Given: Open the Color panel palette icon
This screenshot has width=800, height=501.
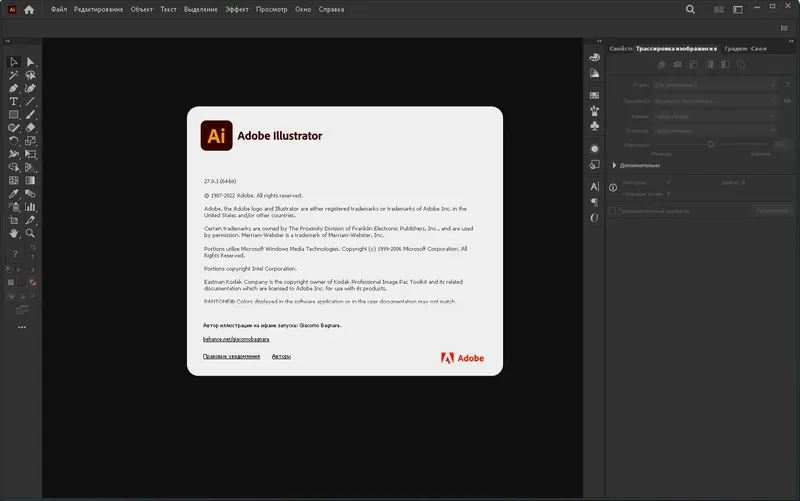Looking at the screenshot, I should tap(594, 58).
